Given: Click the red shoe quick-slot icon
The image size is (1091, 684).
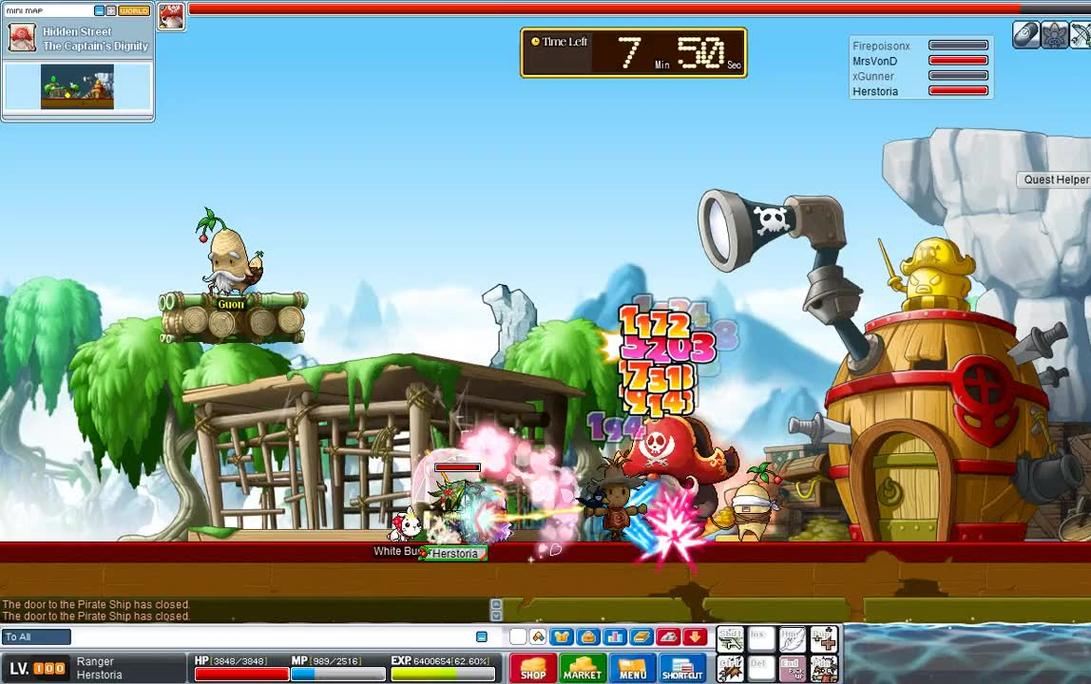Looking at the screenshot, I should (668, 637).
